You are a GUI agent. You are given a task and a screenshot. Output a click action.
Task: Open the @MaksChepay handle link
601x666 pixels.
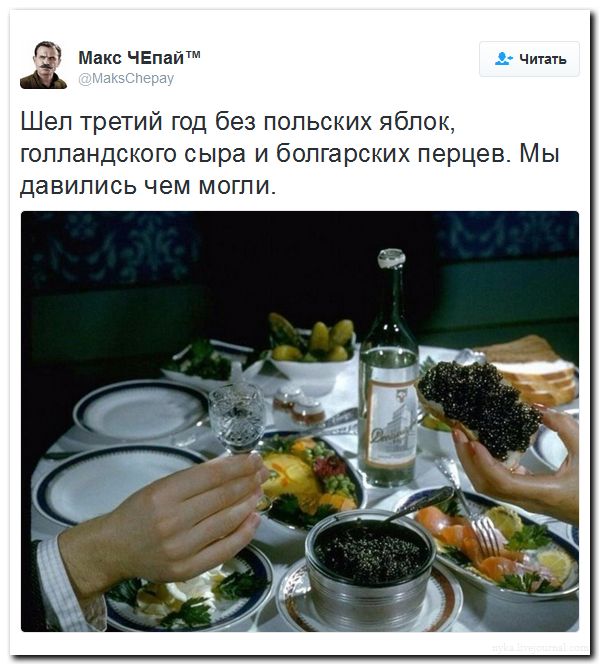click(126, 79)
